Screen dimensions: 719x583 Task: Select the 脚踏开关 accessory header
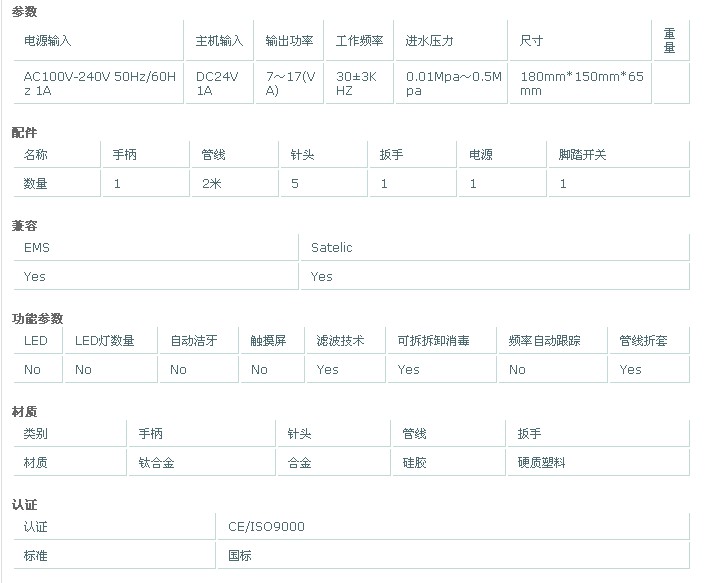click(x=583, y=155)
